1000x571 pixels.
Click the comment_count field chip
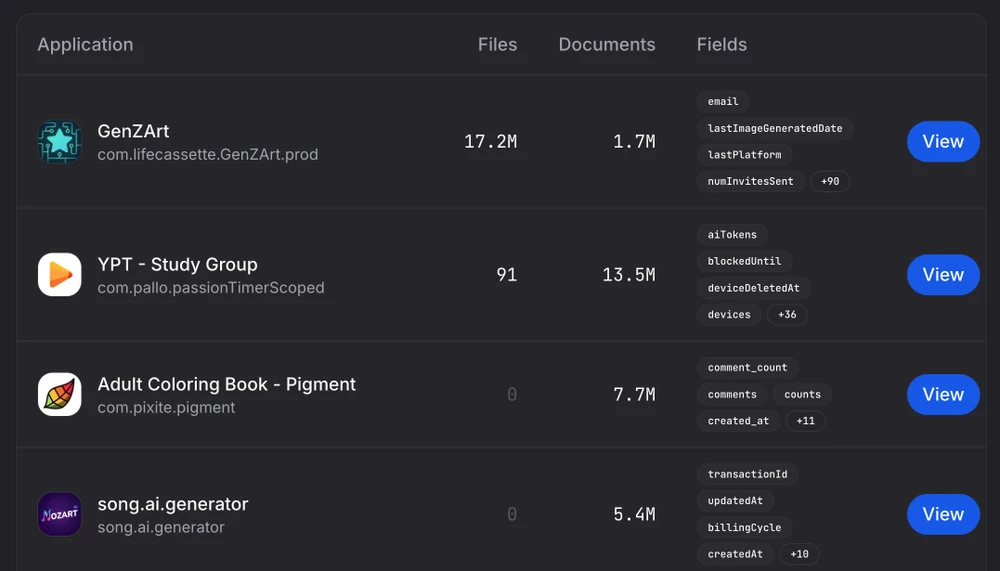747,368
